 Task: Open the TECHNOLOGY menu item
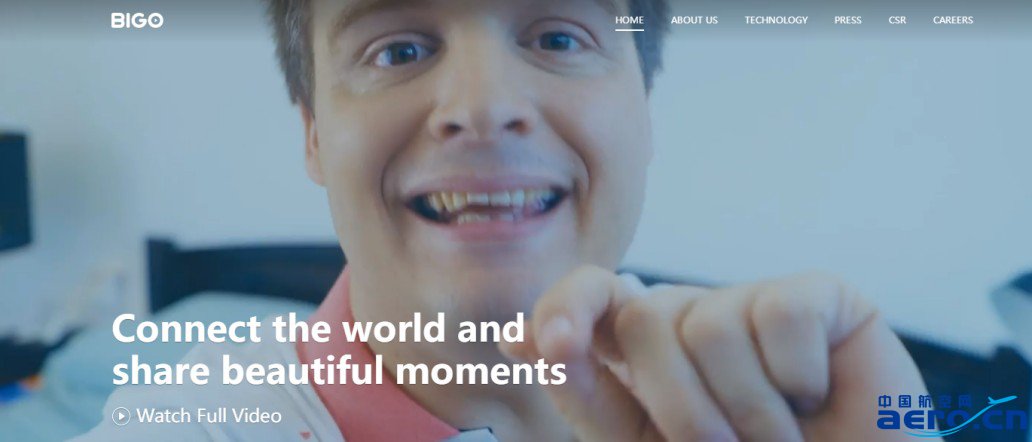776,20
